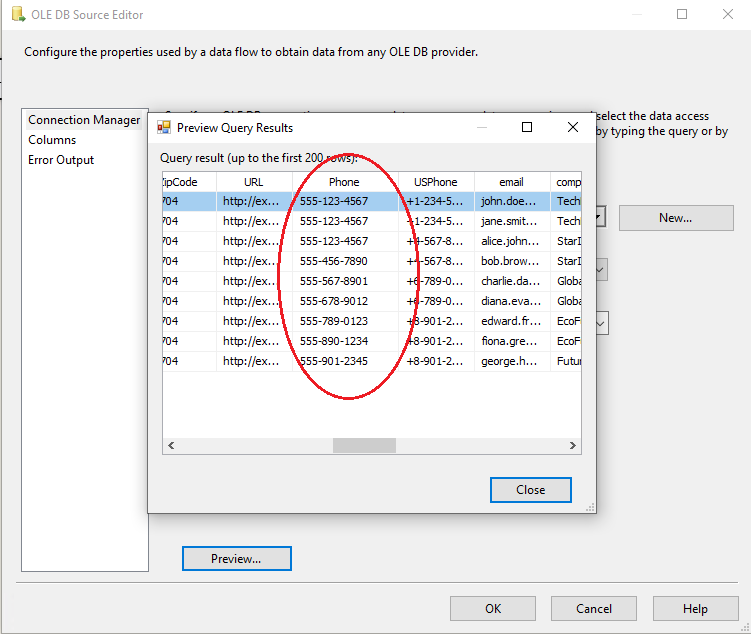Image resolution: width=751 pixels, height=634 pixels.
Task: Open Help for the source editor
Action: [695, 608]
